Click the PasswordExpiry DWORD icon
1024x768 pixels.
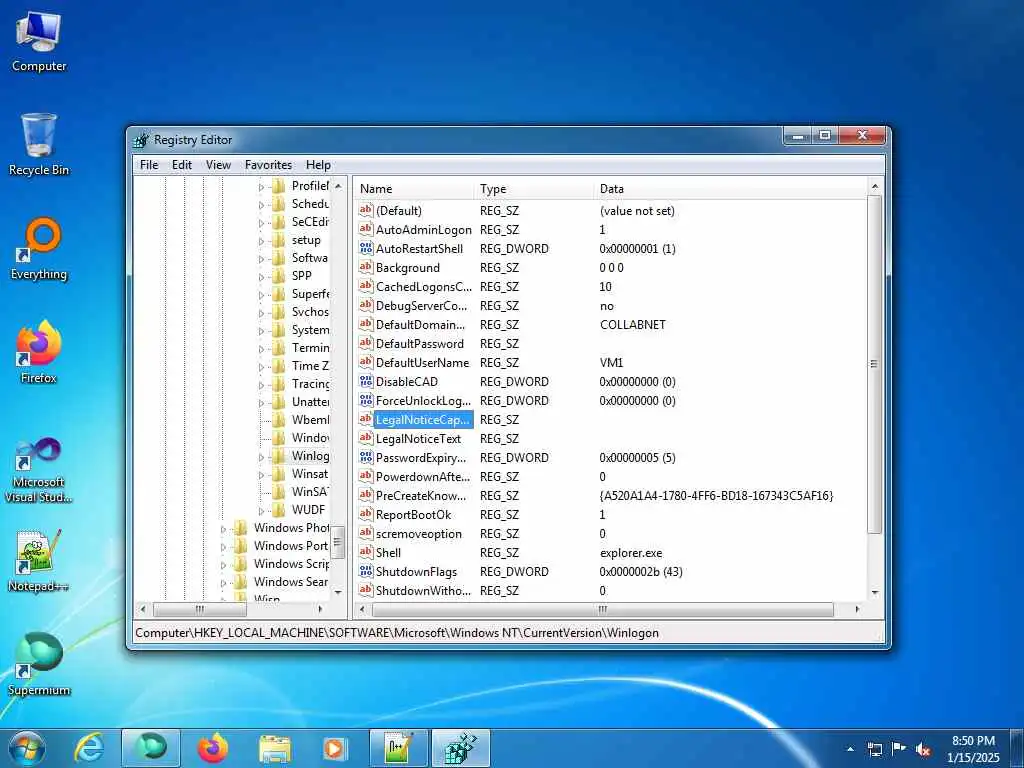(366, 457)
